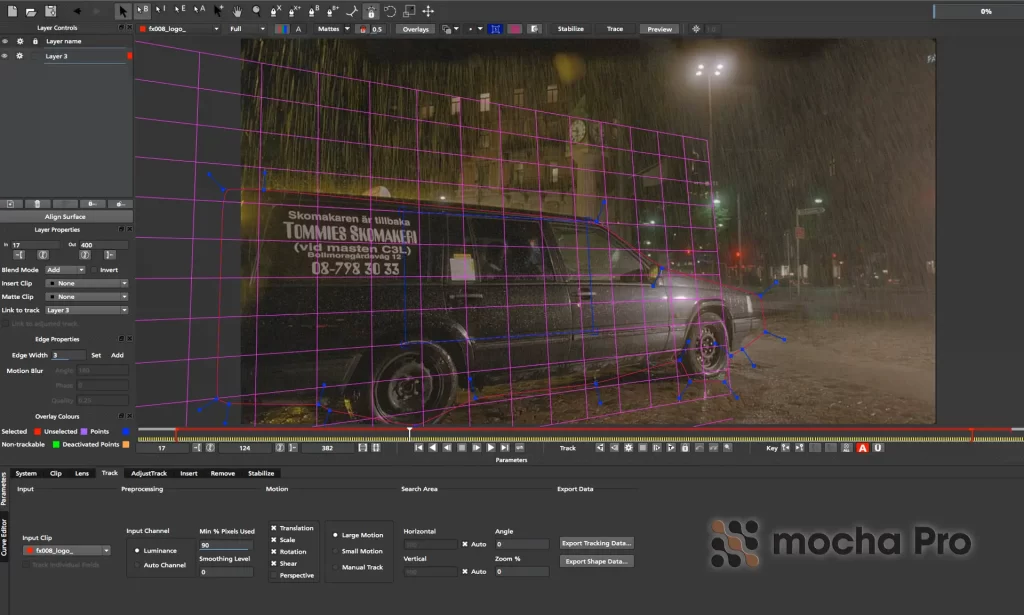Image resolution: width=1024 pixels, height=615 pixels.
Task: Click the Export Tracking Data button
Action: [x=597, y=543]
